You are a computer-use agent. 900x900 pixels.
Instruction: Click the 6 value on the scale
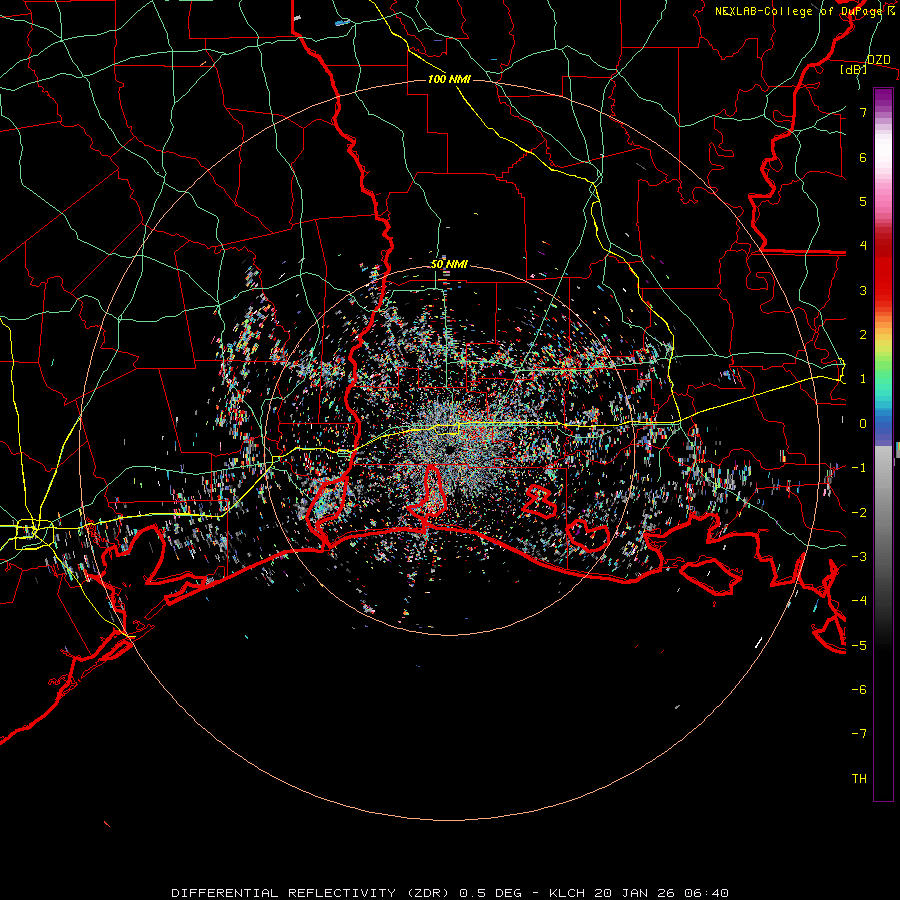[x=863, y=157]
